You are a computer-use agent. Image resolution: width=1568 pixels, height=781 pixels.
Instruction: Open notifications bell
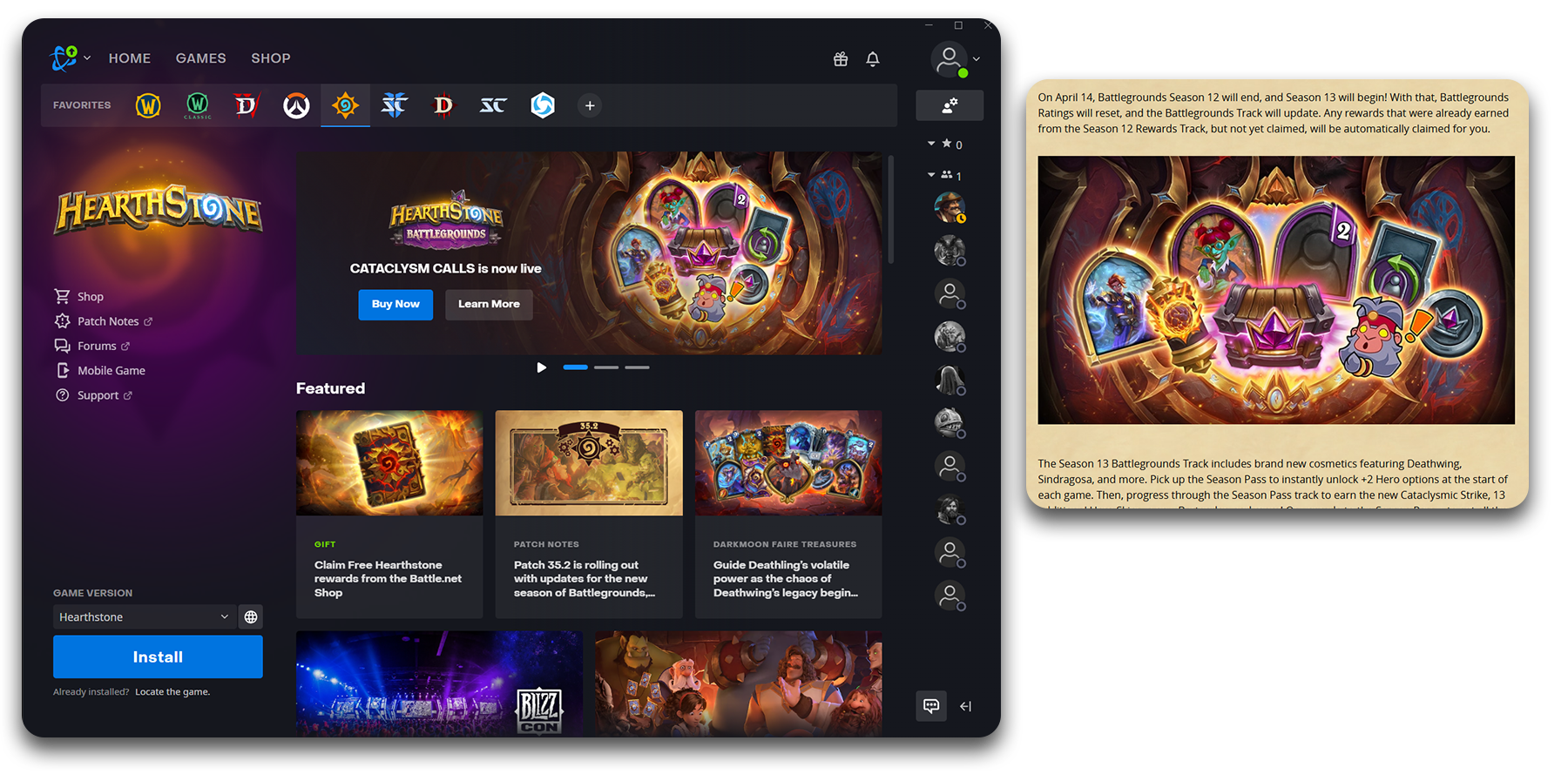[873, 59]
